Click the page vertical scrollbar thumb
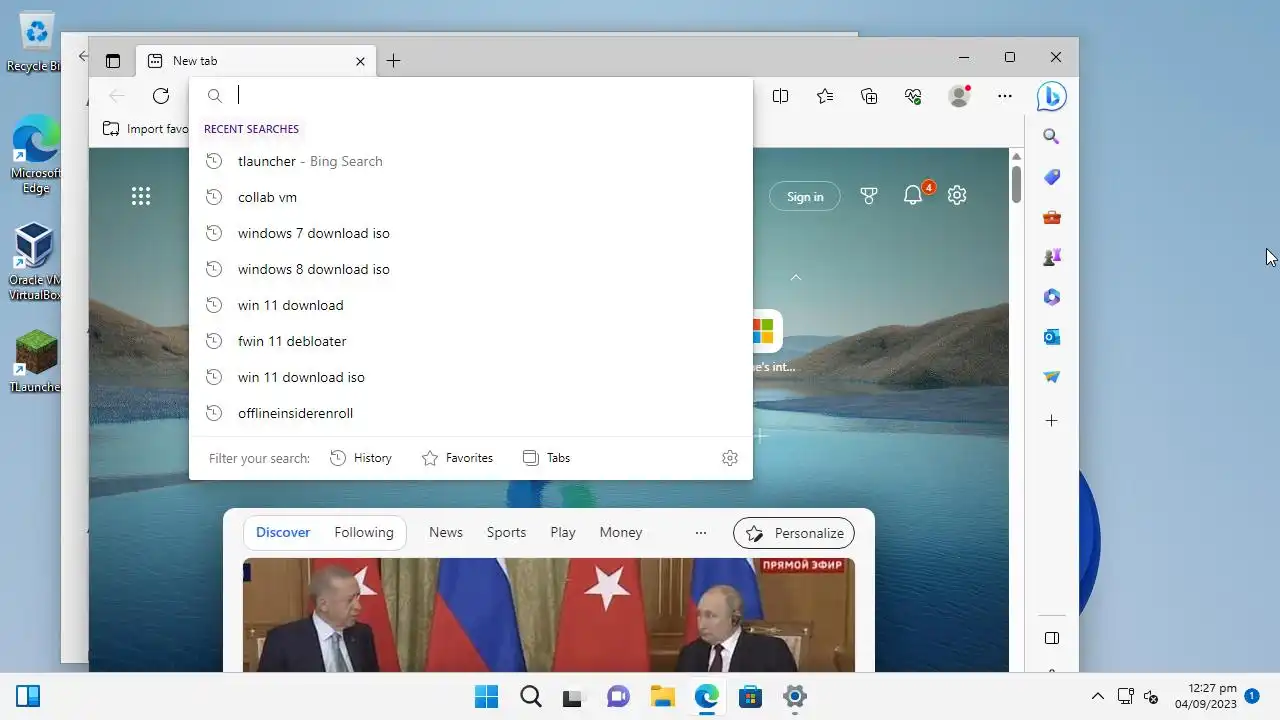 coord(1016,184)
